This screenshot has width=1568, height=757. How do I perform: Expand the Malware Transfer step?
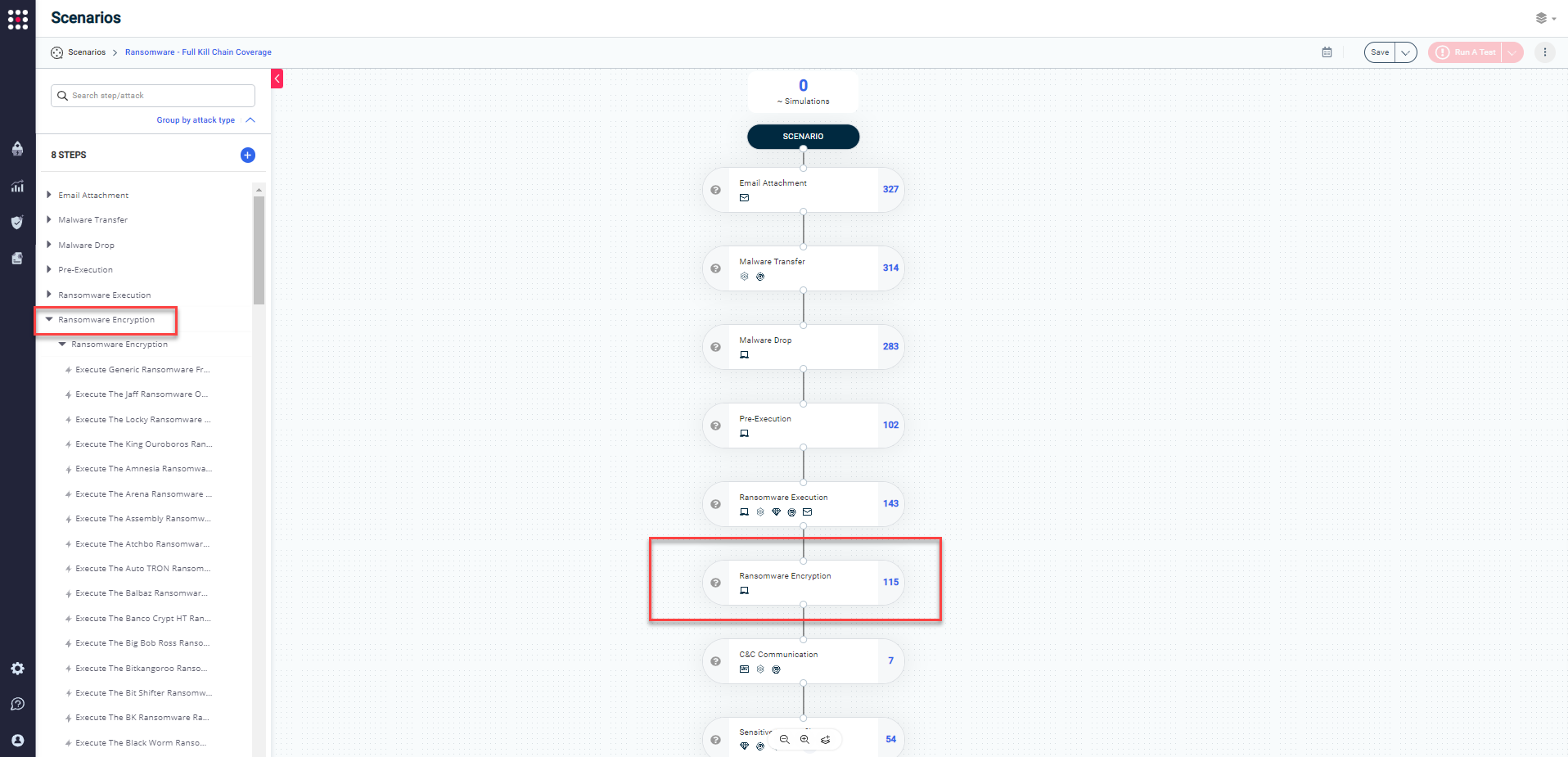pos(49,219)
